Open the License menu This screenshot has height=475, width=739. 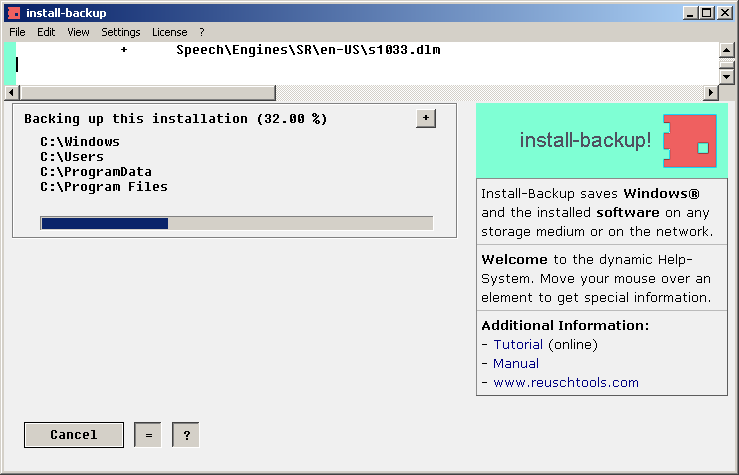(x=169, y=32)
